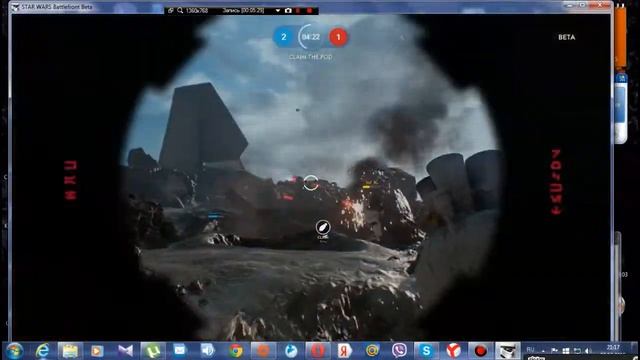Image resolution: width=640 pixels, height=360 pixels.
Task: Click the RU language indicator
Action: pyautogui.click(x=531, y=349)
